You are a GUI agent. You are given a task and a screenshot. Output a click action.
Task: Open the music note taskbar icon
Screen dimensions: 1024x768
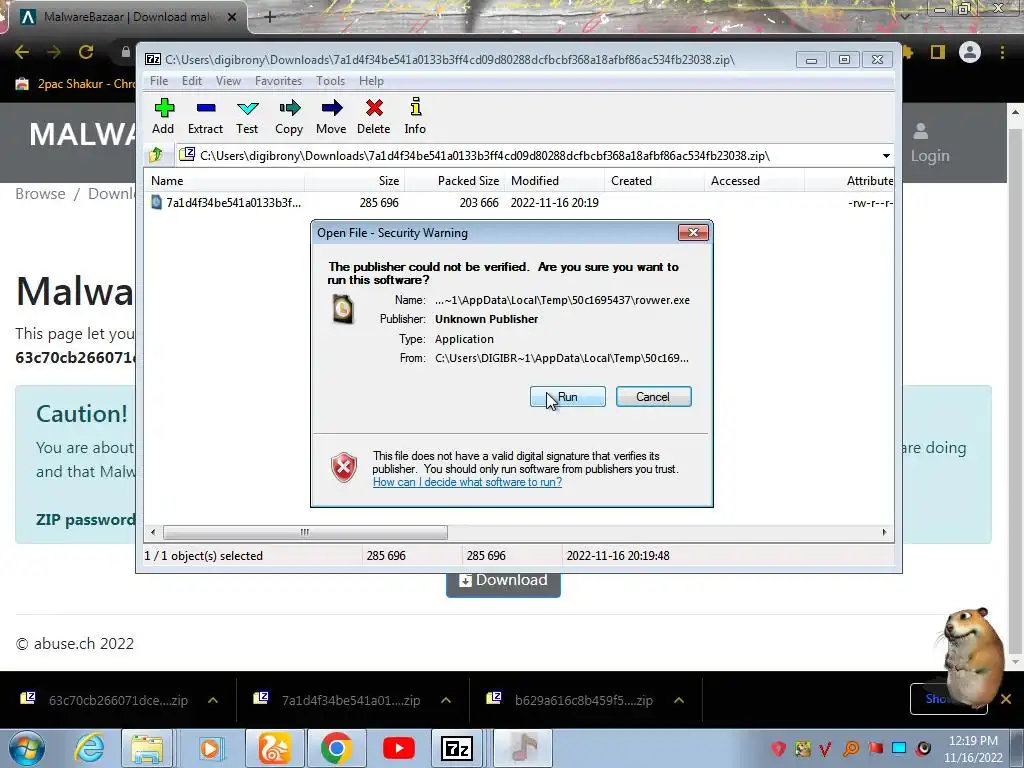(x=522, y=748)
